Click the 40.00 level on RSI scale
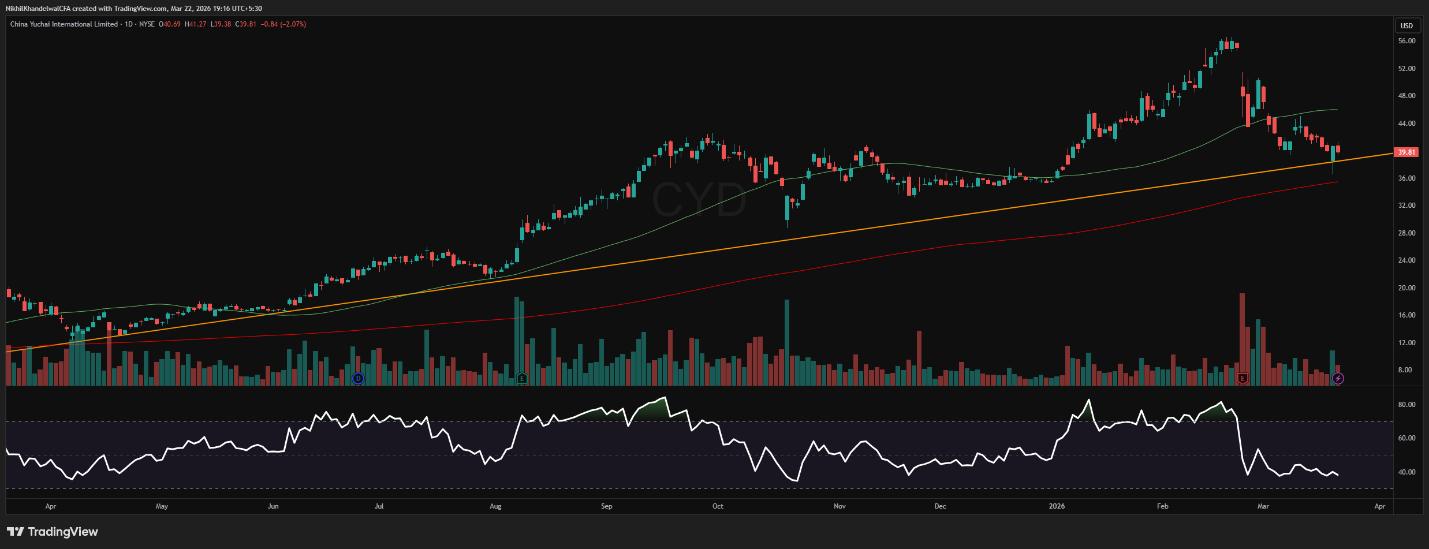 point(1406,472)
